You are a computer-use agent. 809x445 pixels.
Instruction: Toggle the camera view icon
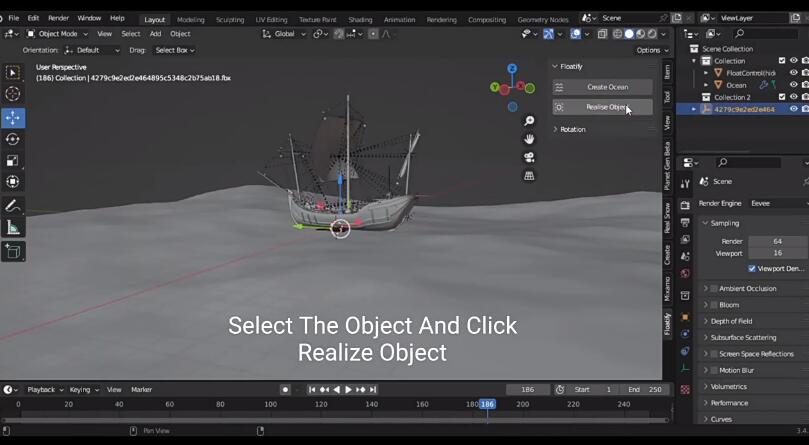pyautogui.click(x=529, y=157)
